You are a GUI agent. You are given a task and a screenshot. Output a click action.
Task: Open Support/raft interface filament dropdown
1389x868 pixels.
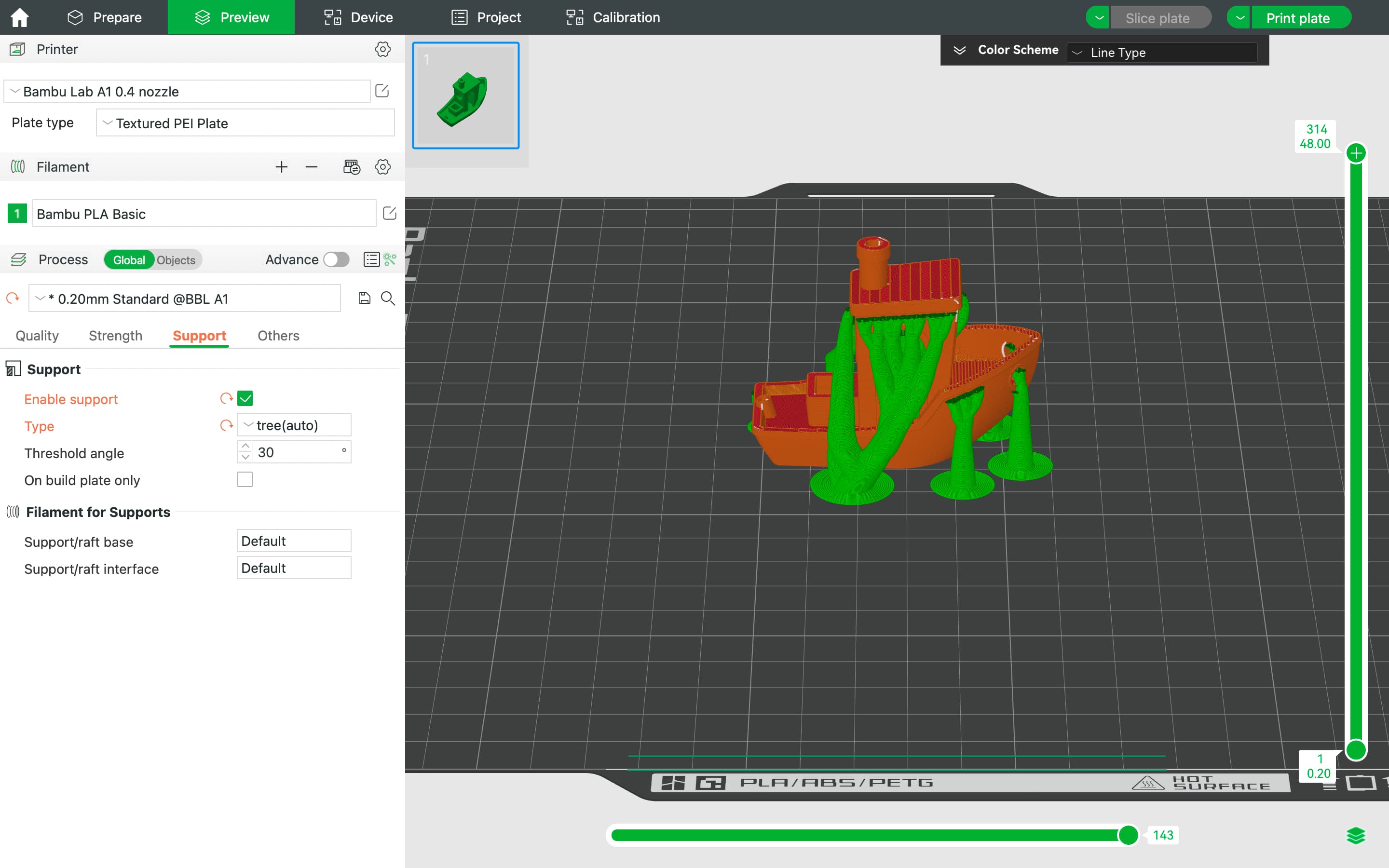tap(294, 568)
